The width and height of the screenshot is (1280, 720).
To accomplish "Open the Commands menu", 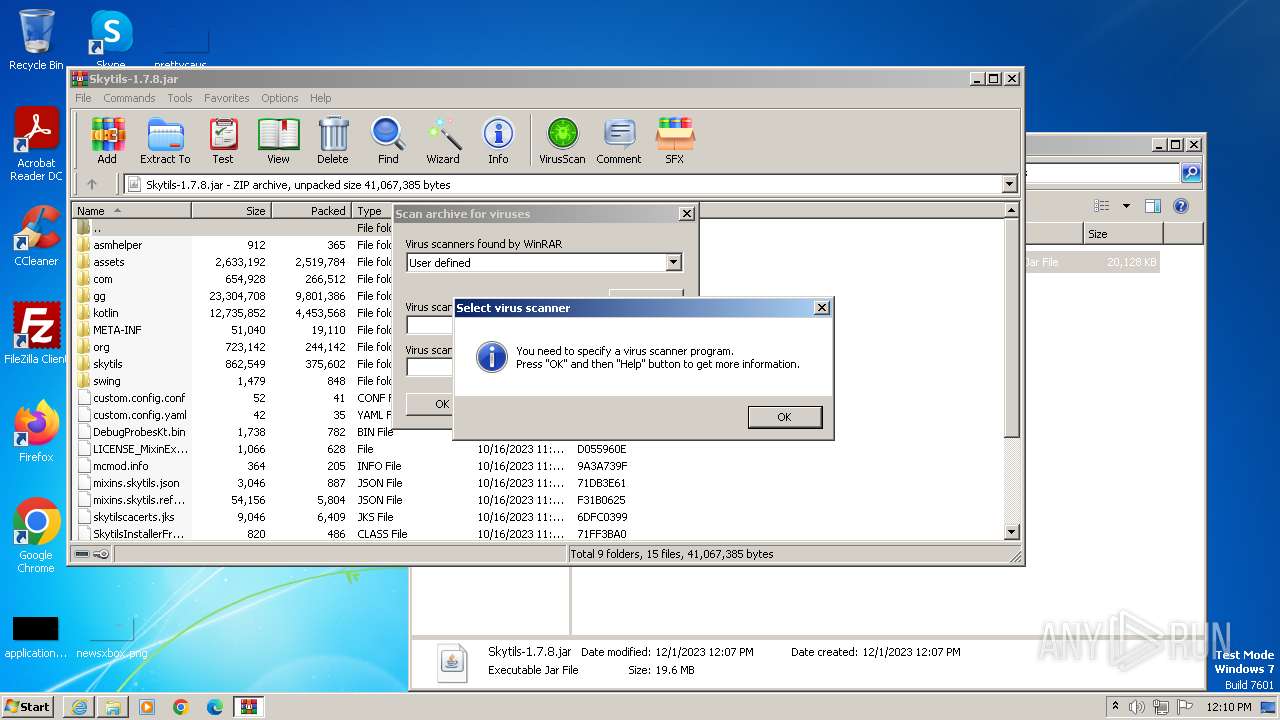I will click(x=129, y=98).
